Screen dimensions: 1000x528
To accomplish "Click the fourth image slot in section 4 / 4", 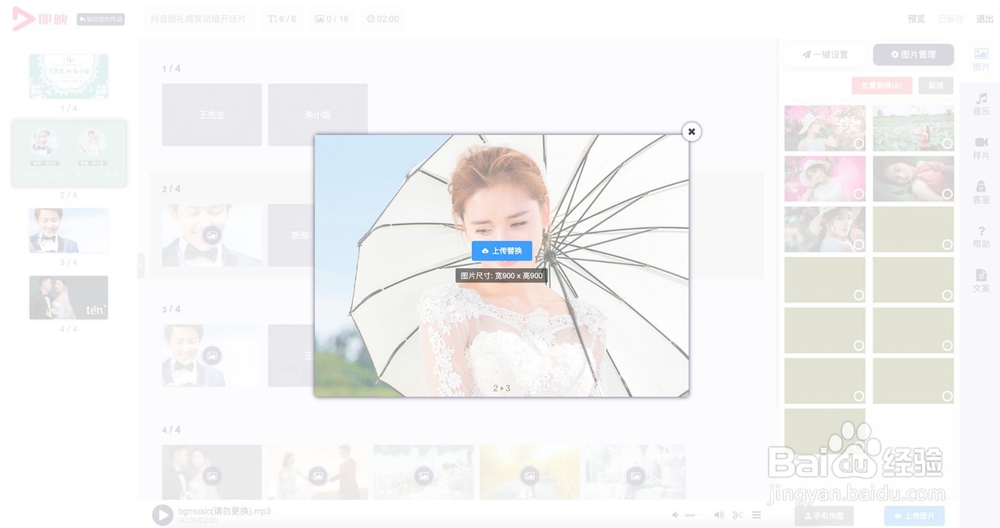I will pos(529,473).
